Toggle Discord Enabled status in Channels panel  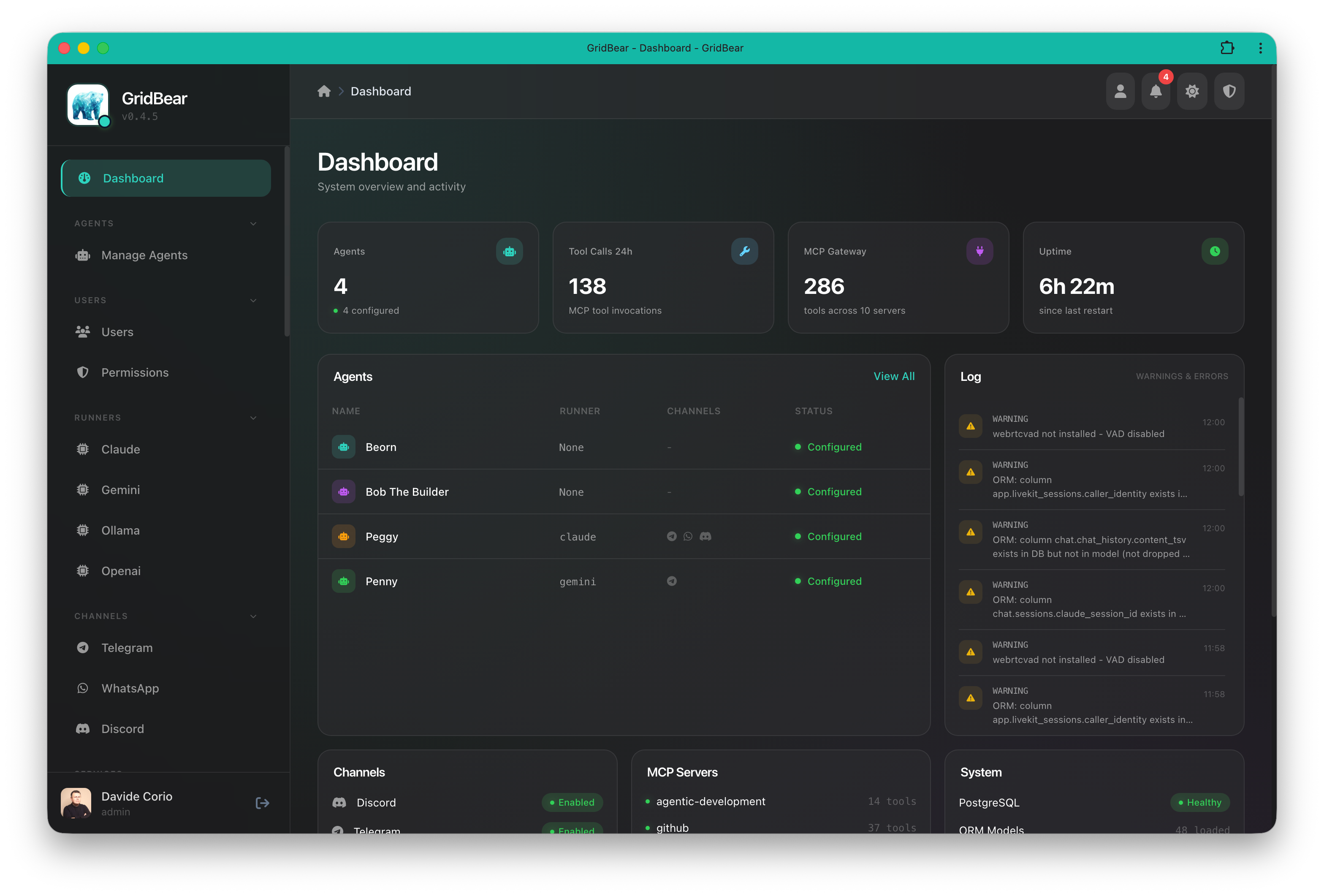(x=572, y=802)
